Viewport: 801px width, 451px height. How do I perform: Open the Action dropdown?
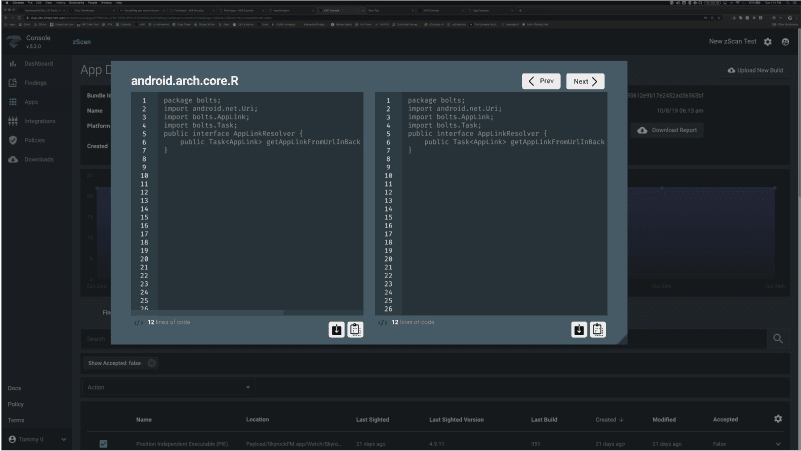point(168,387)
